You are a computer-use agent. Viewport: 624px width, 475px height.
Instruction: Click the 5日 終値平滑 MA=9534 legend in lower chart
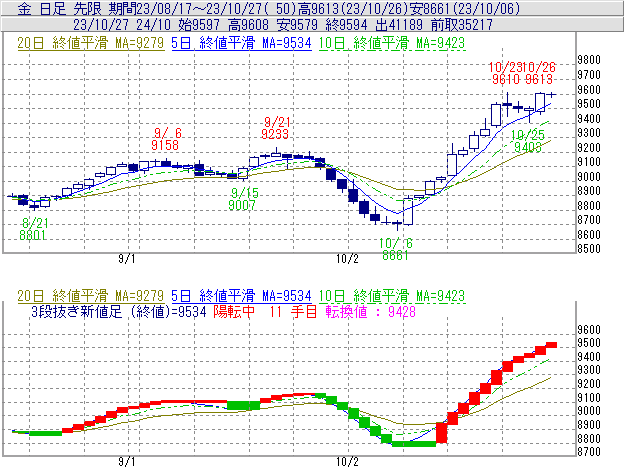241,296
